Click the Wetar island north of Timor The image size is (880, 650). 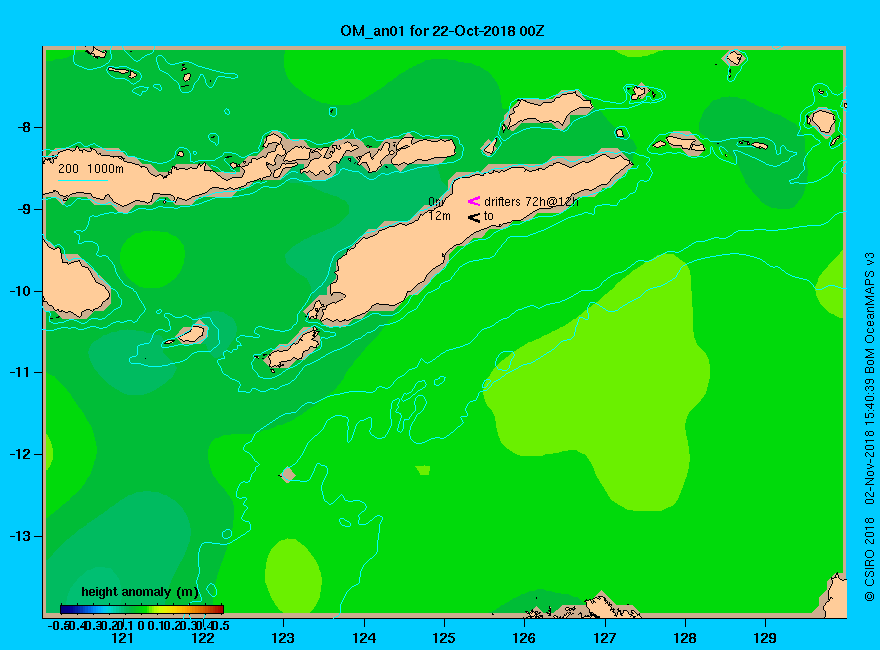tap(547, 109)
